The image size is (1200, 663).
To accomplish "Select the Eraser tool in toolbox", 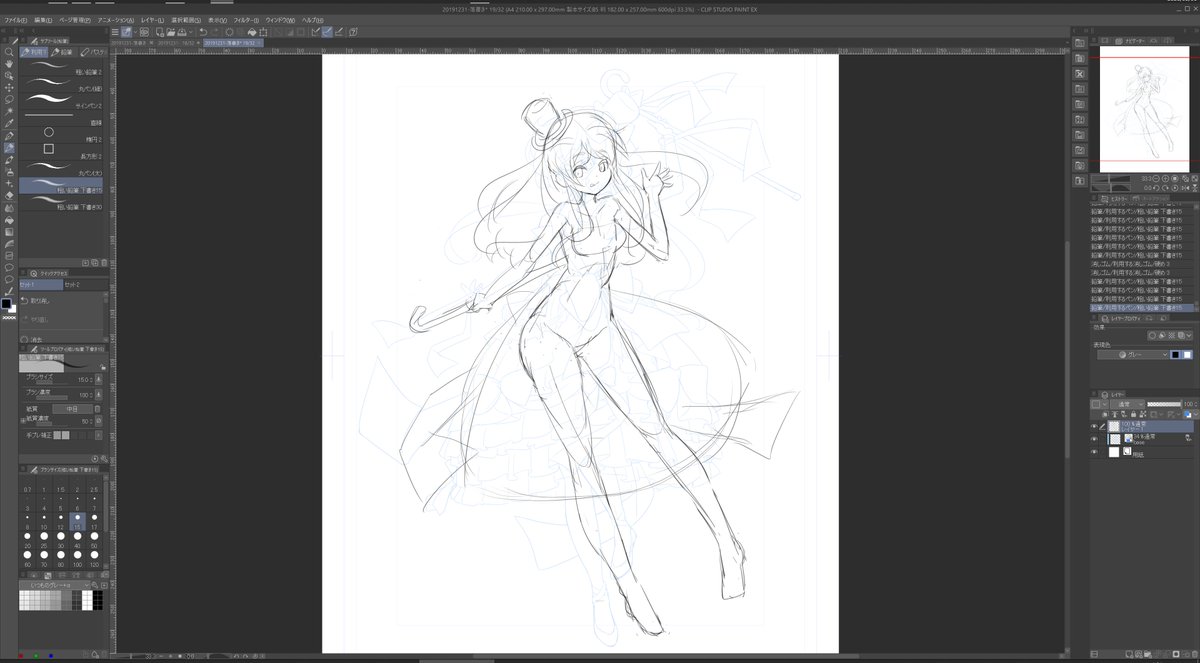I will tap(9, 196).
